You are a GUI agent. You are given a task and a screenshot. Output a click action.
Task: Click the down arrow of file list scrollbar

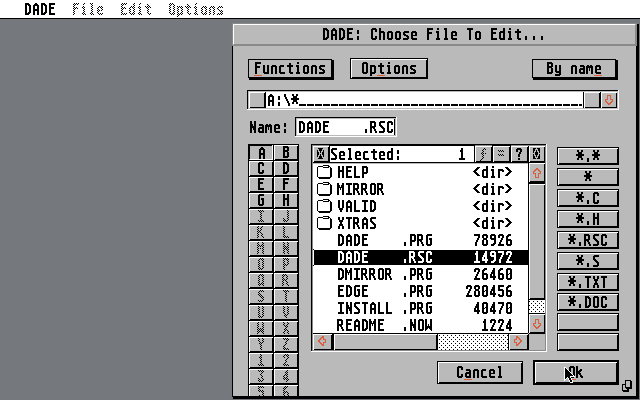click(536, 324)
